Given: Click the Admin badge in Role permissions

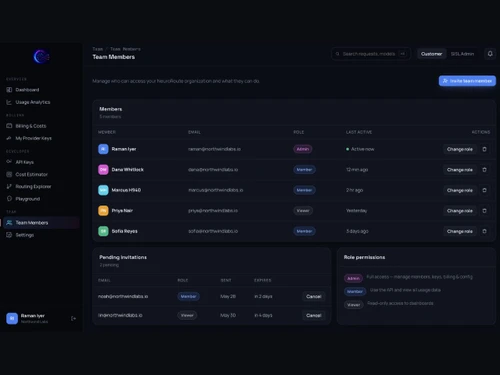Looking at the screenshot, I should tap(353, 278).
